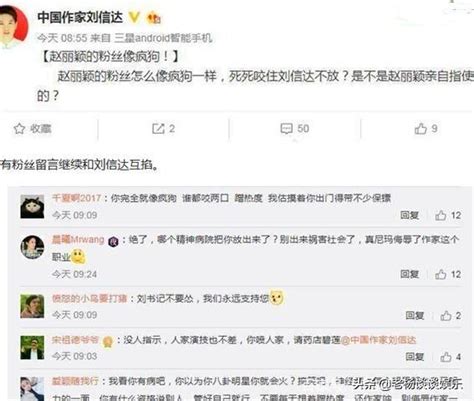
Task: Like the 千里啊2017 comment thumbs-up
Action: pyautogui.click(x=440, y=215)
